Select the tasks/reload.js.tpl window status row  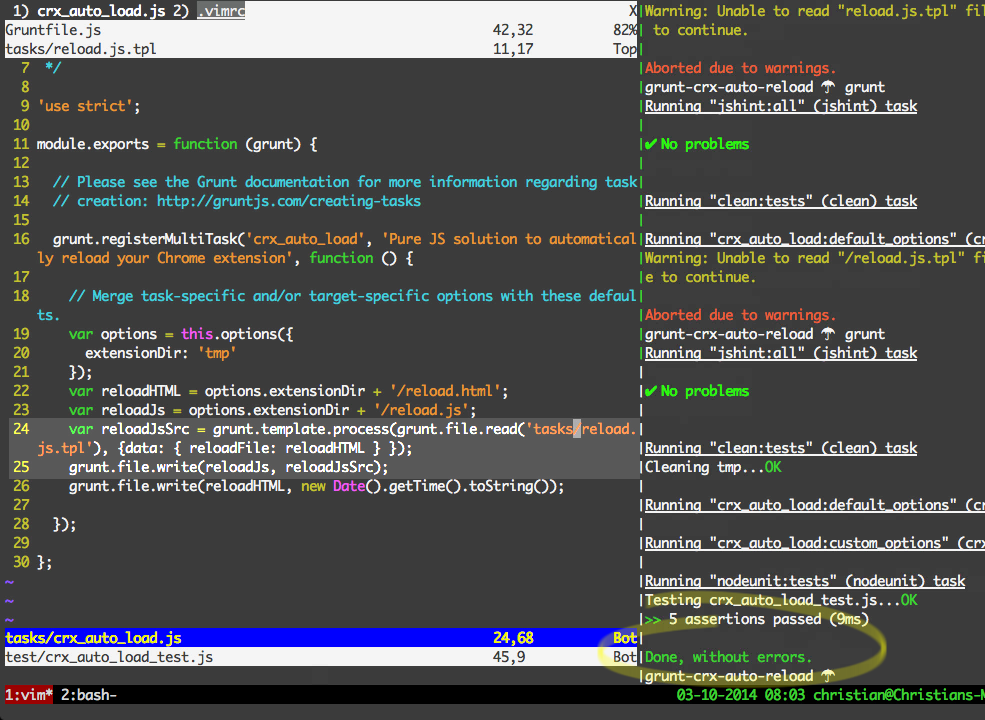[321, 48]
